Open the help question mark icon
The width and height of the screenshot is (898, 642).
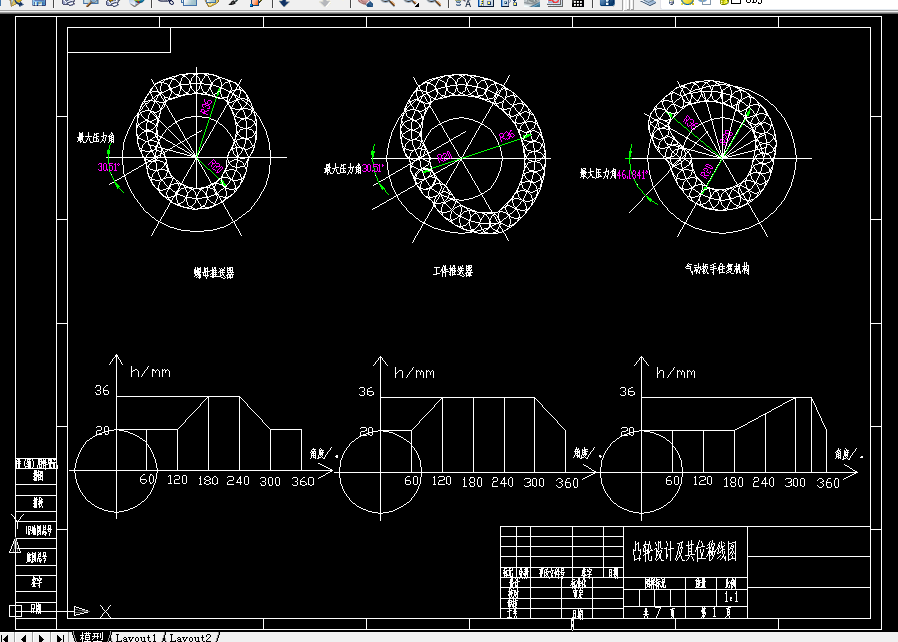(x=607, y=2)
